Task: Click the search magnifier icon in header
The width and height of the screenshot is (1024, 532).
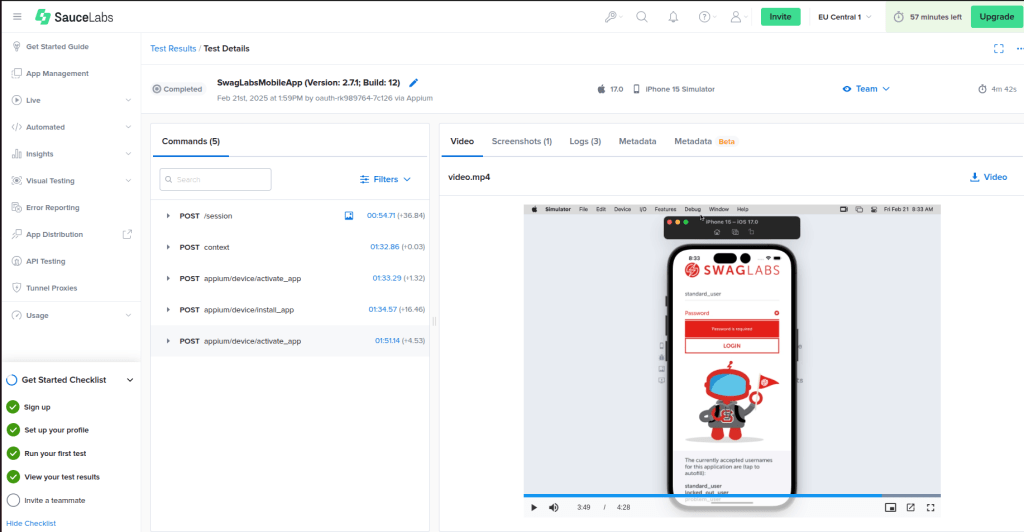Action: (642, 17)
